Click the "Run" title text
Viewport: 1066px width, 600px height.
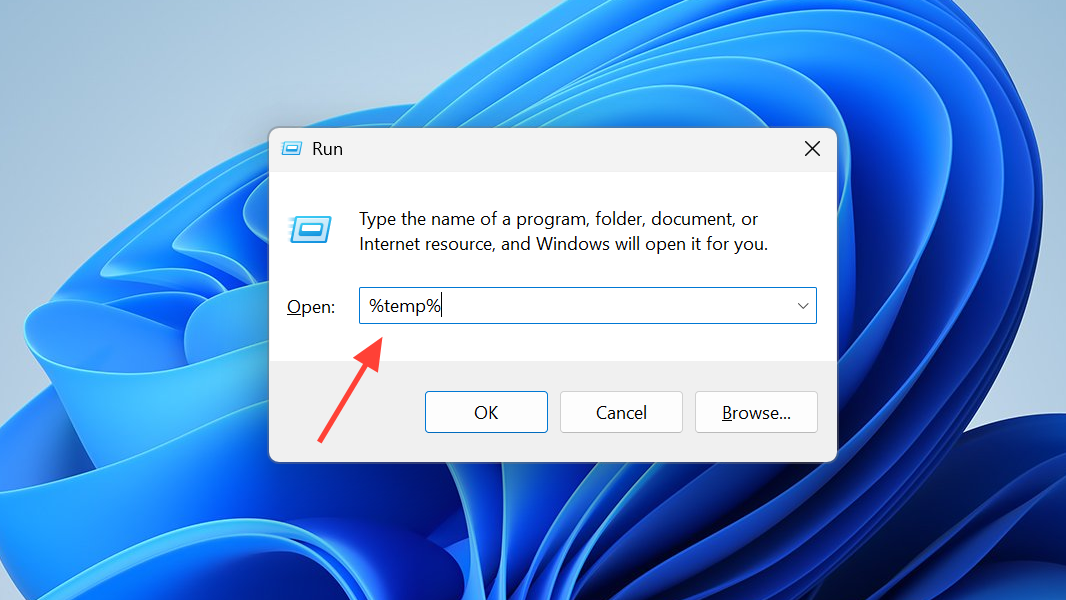pyautogui.click(x=327, y=149)
